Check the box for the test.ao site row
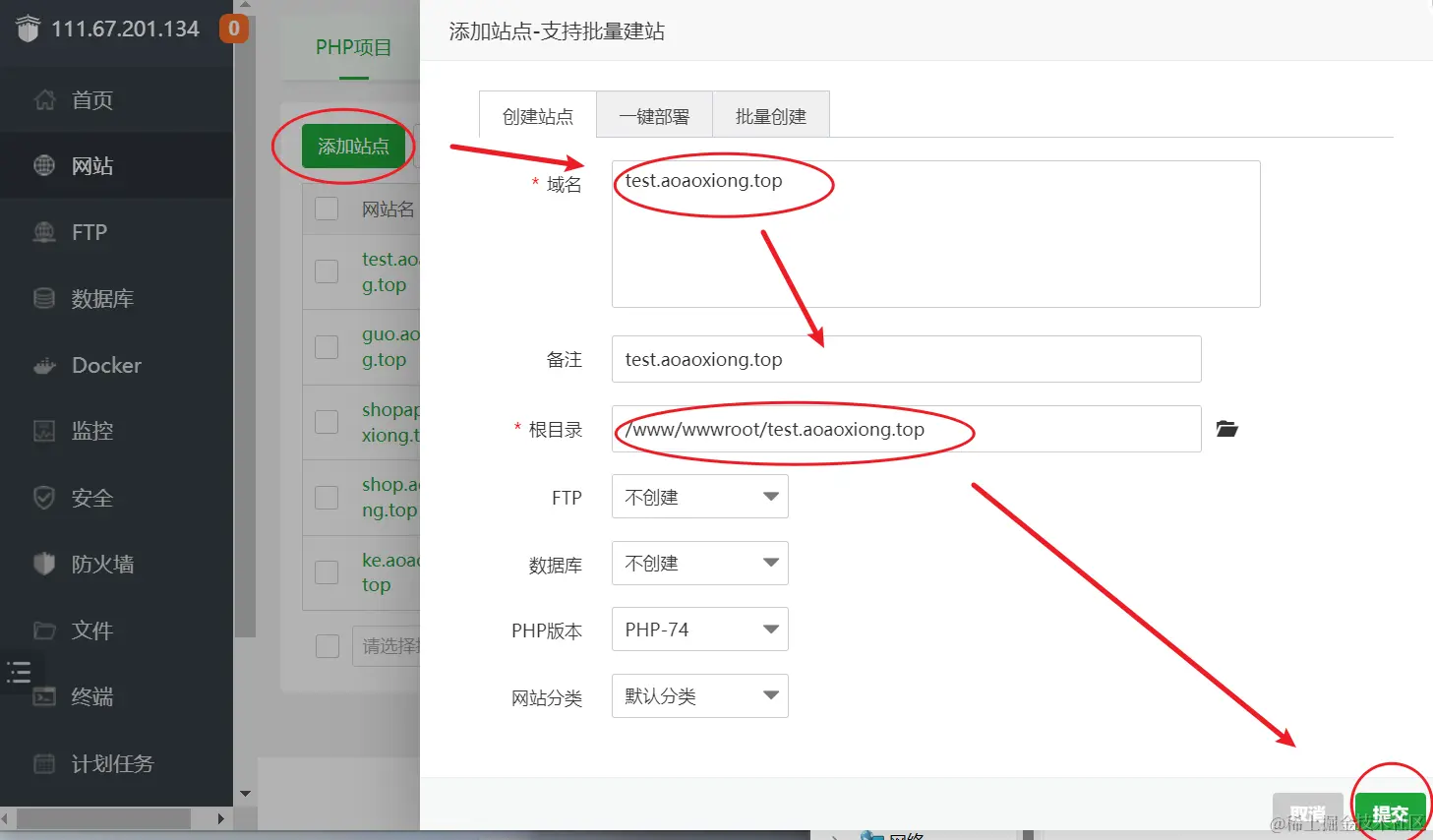The height and width of the screenshot is (840, 1433). click(327, 271)
